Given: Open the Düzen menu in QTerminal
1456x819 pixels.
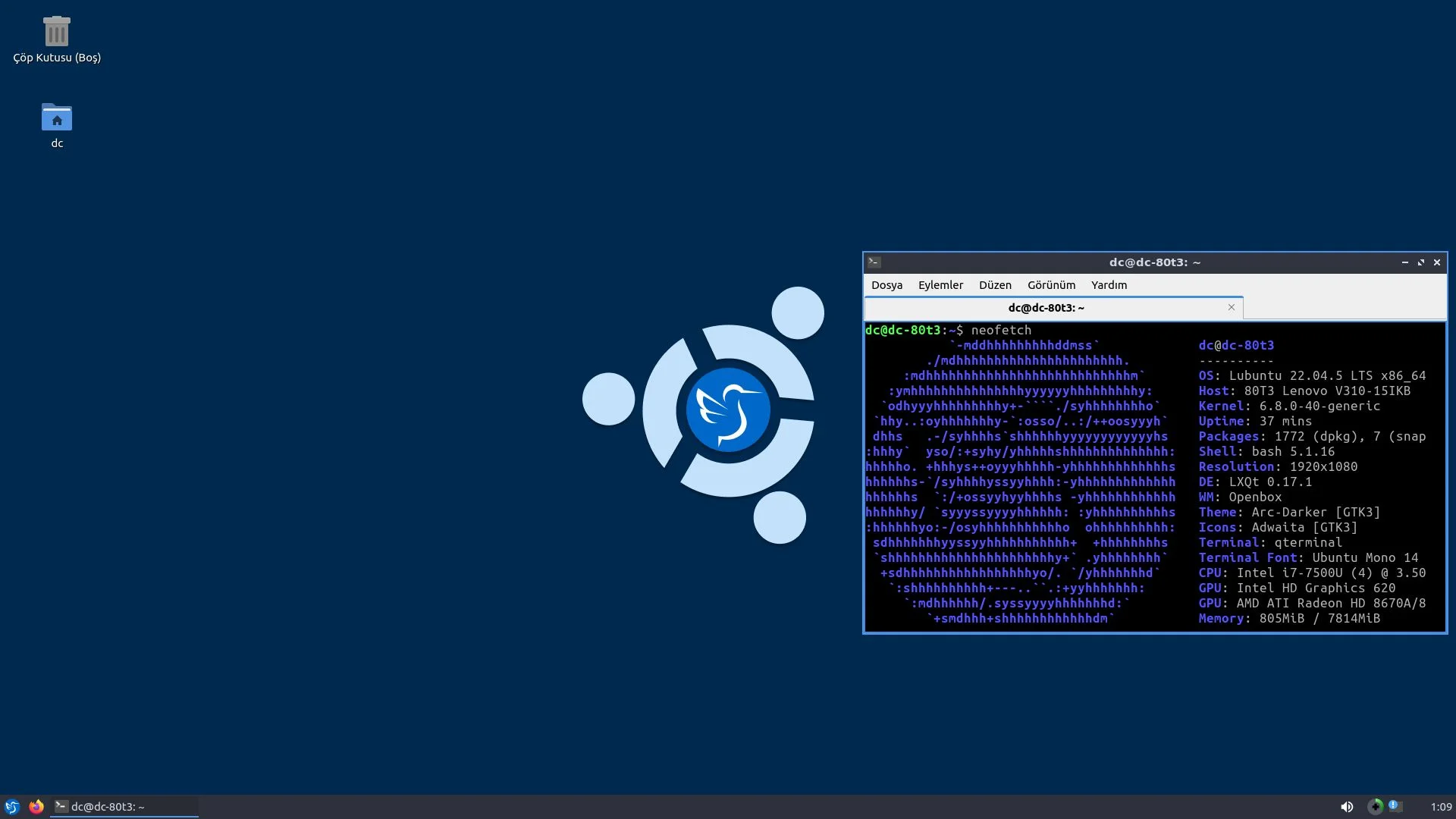Looking at the screenshot, I should [x=995, y=285].
